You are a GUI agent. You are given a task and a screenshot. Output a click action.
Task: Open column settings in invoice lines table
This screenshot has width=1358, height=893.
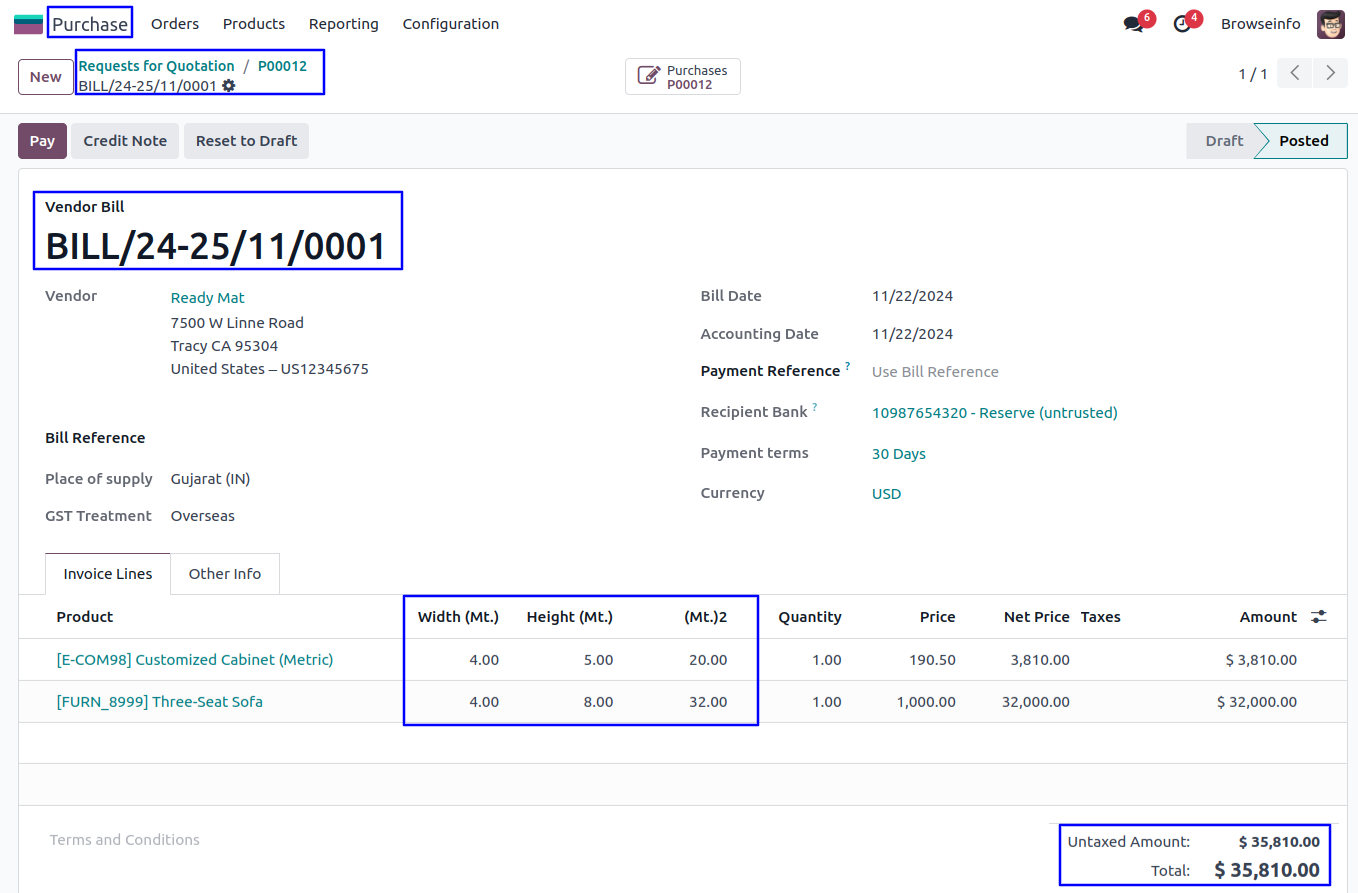pyautogui.click(x=1319, y=617)
